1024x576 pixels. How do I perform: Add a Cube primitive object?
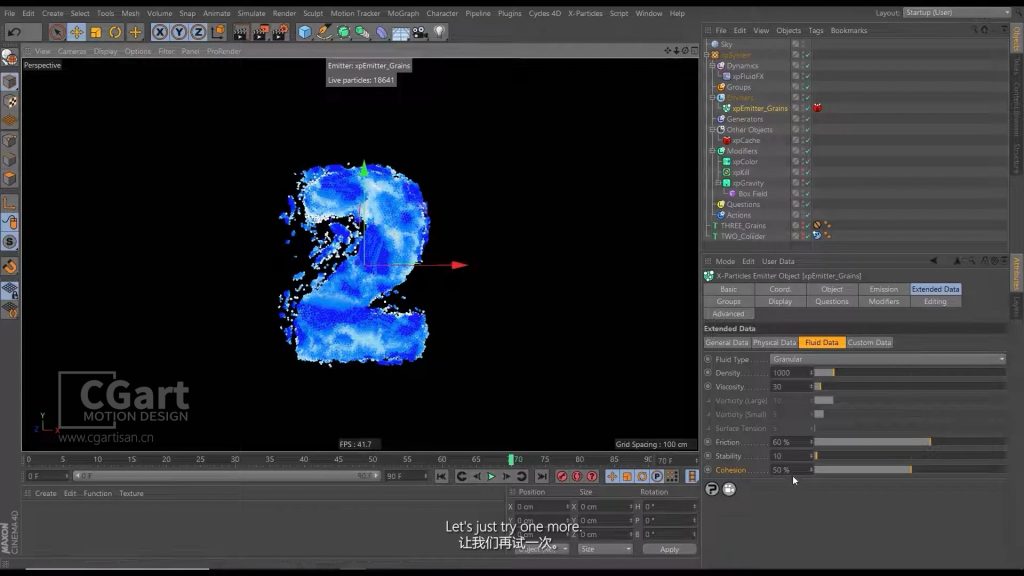(x=304, y=31)
